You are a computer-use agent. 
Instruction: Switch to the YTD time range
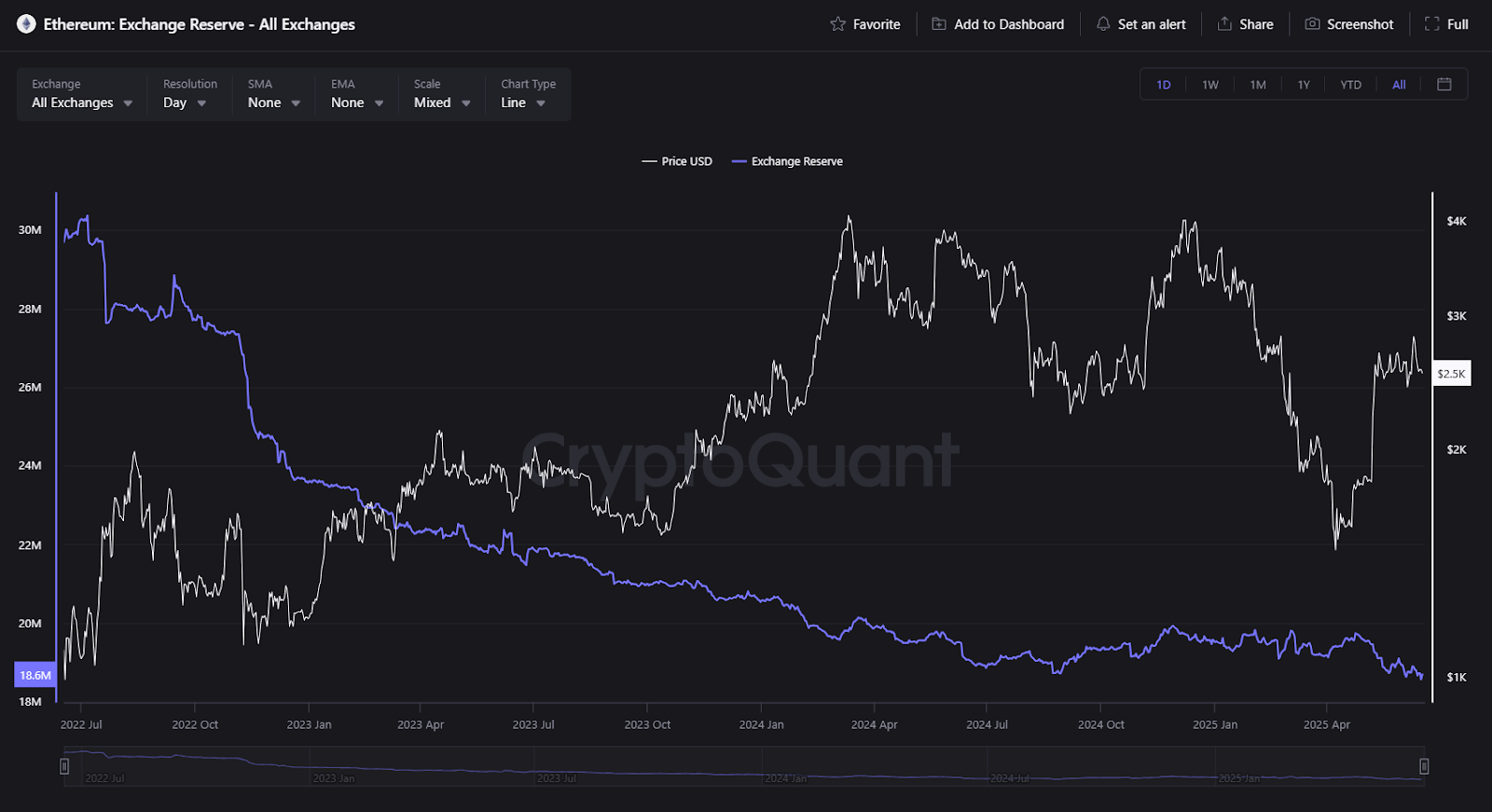point(1350,85)
